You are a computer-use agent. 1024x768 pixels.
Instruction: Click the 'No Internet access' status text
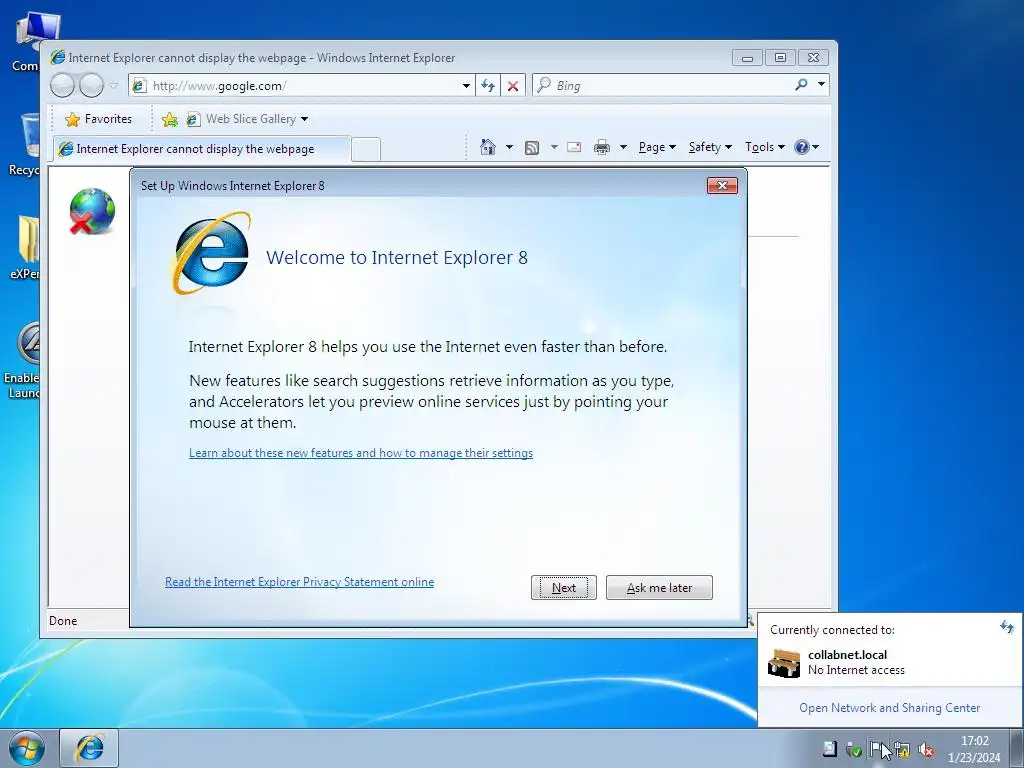pyautogui.click(x=856, y=670)
